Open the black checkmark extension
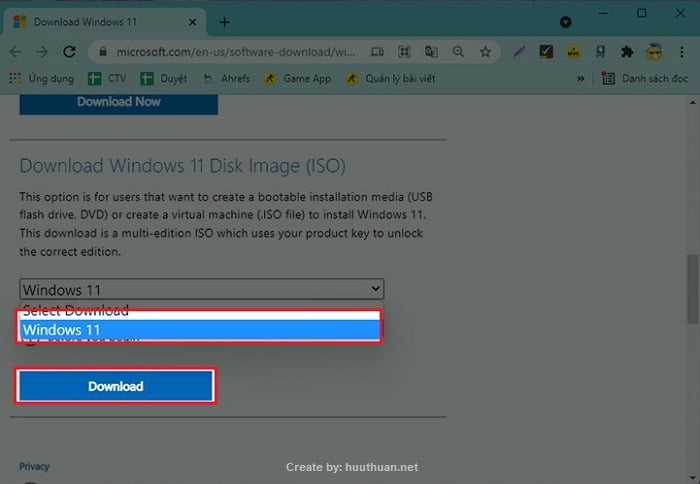700x484 pixels. tap(546, 52)
